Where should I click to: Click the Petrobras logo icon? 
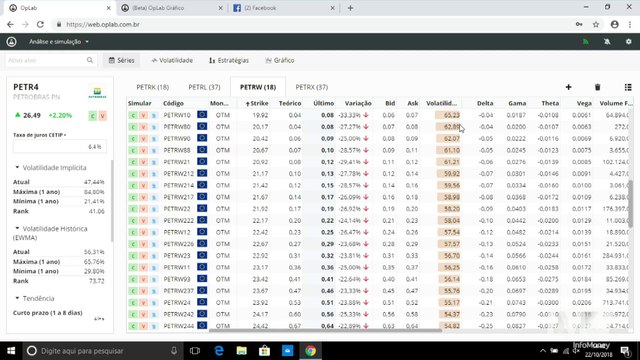[97, 93]
